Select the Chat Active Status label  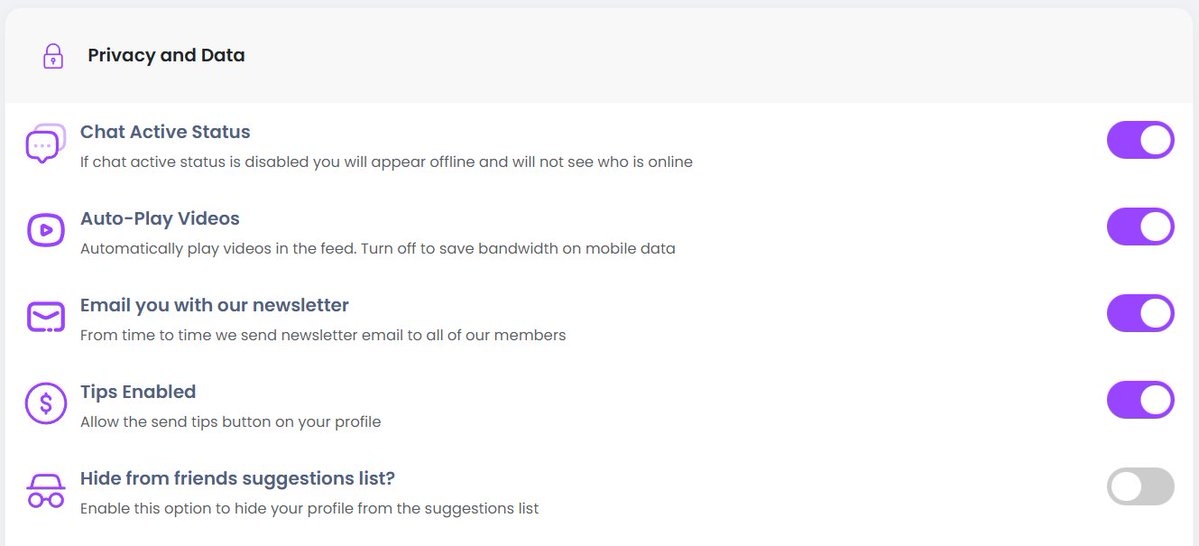pyautogui.click(x=165, y=132)
